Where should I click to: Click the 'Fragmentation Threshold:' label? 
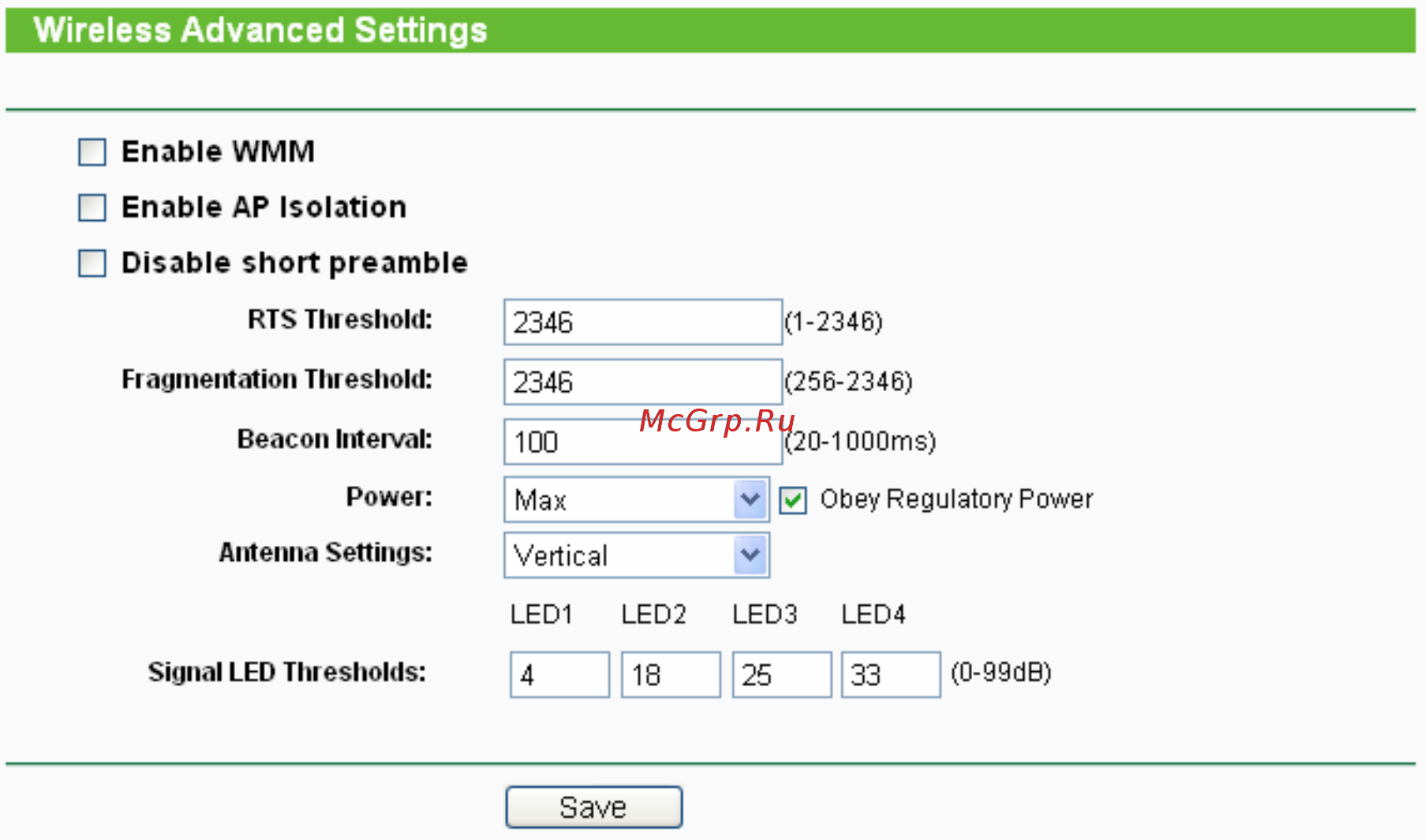pos(277,380)
